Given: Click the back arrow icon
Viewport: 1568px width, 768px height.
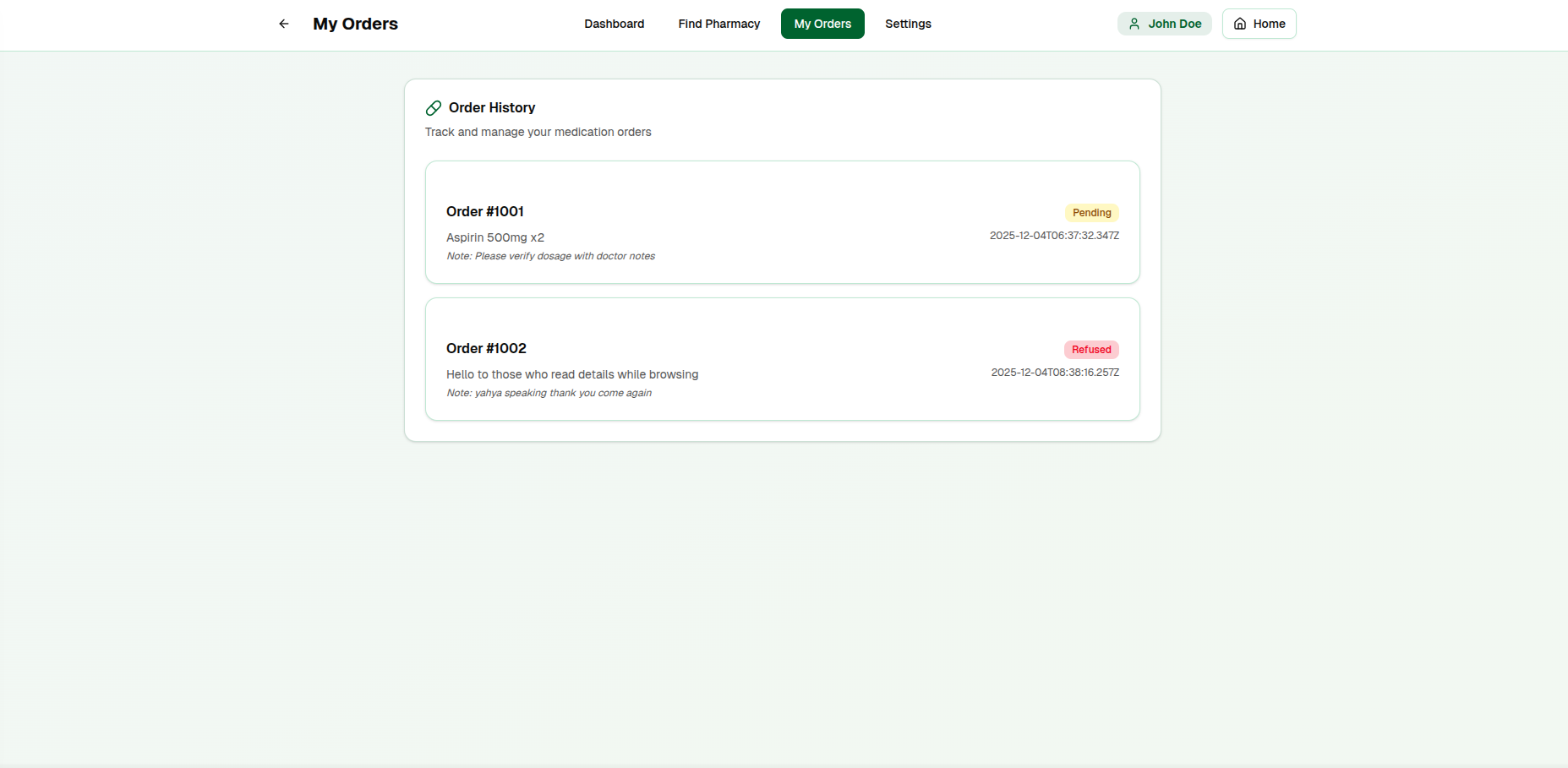Looking at the screenshot, I should (x=283, y=24).
